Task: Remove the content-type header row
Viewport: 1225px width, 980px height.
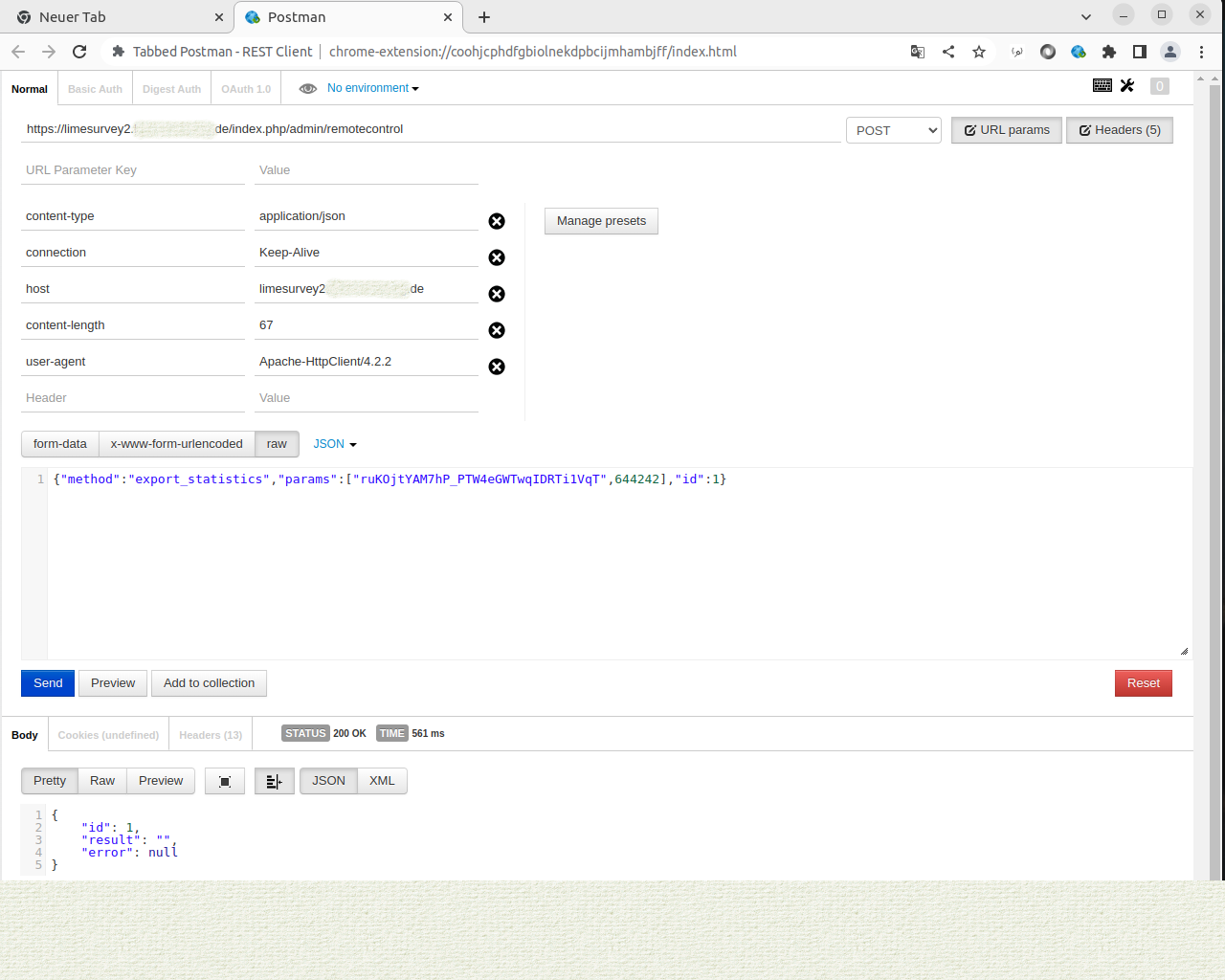Action: 497,221
